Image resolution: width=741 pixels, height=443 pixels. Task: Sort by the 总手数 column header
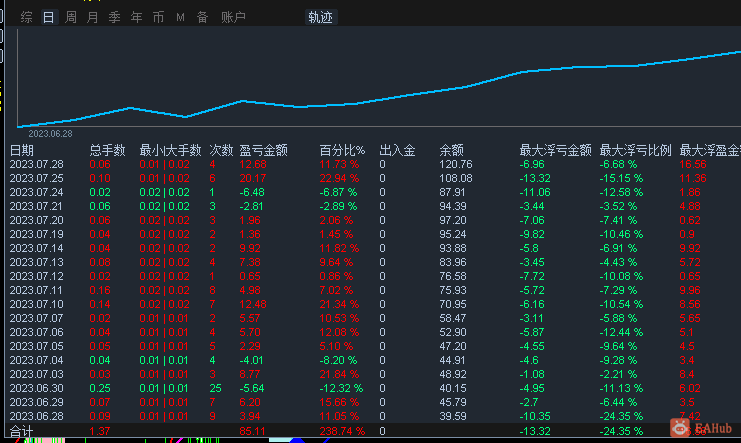pyautogui.click(x=107, y=150)
